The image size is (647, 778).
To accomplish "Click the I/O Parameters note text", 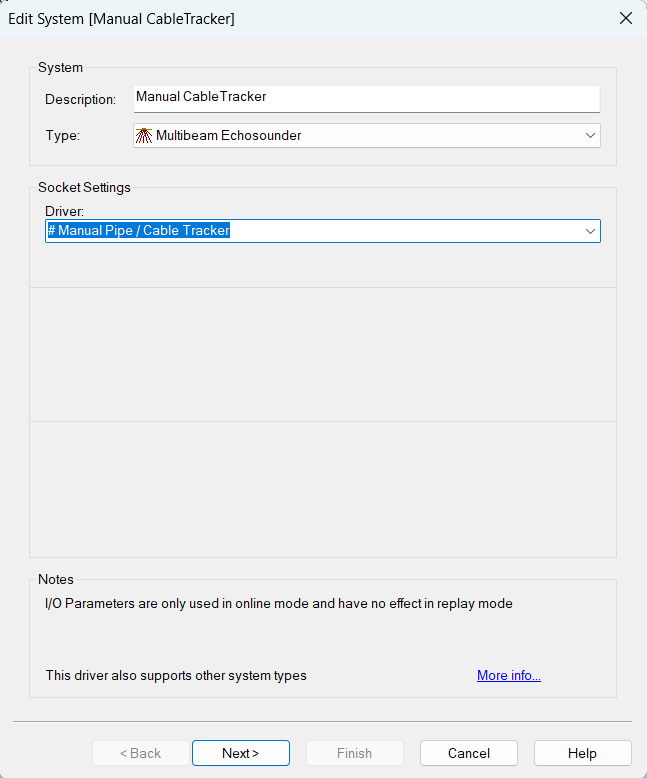I will pyautogui.click(x=279, y=603).
